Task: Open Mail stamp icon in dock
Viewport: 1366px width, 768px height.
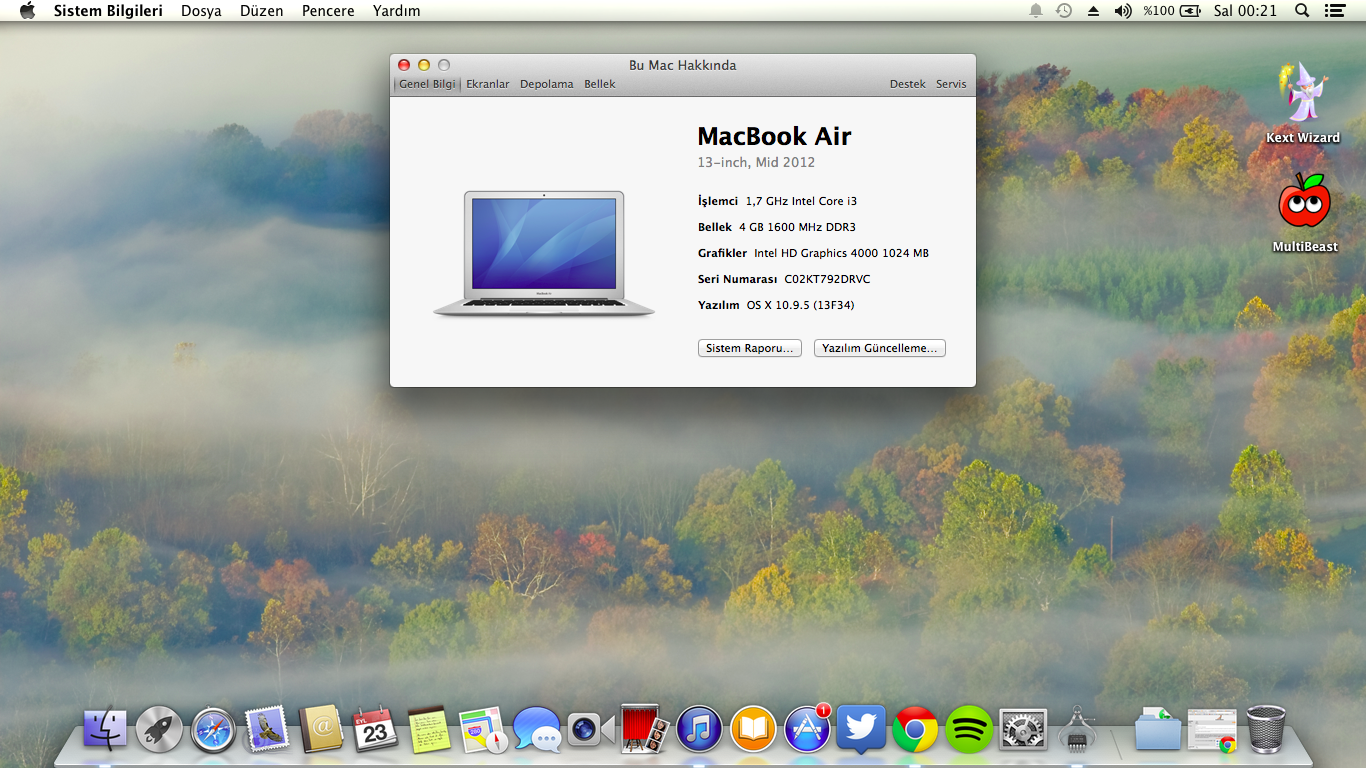Action: [x=267, y=730]
